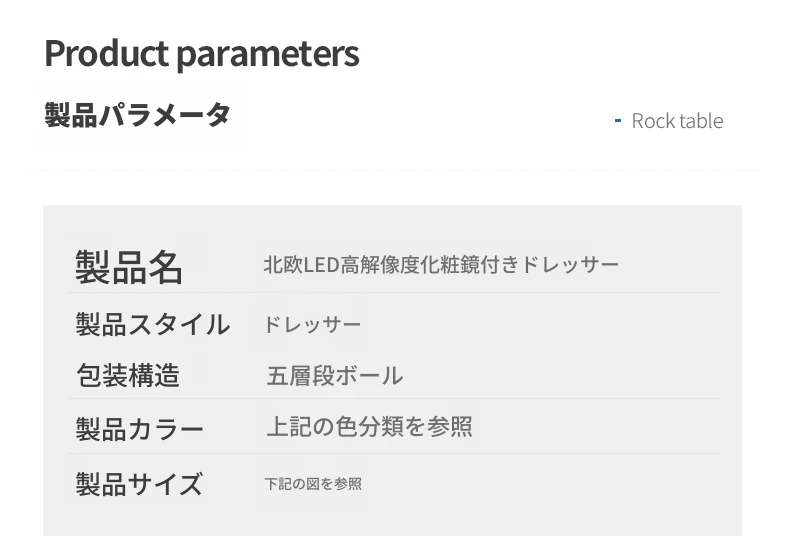This screenshot has width=790, height=558.
Task: Click the Product parameters heading
Action: pos(202,54)
